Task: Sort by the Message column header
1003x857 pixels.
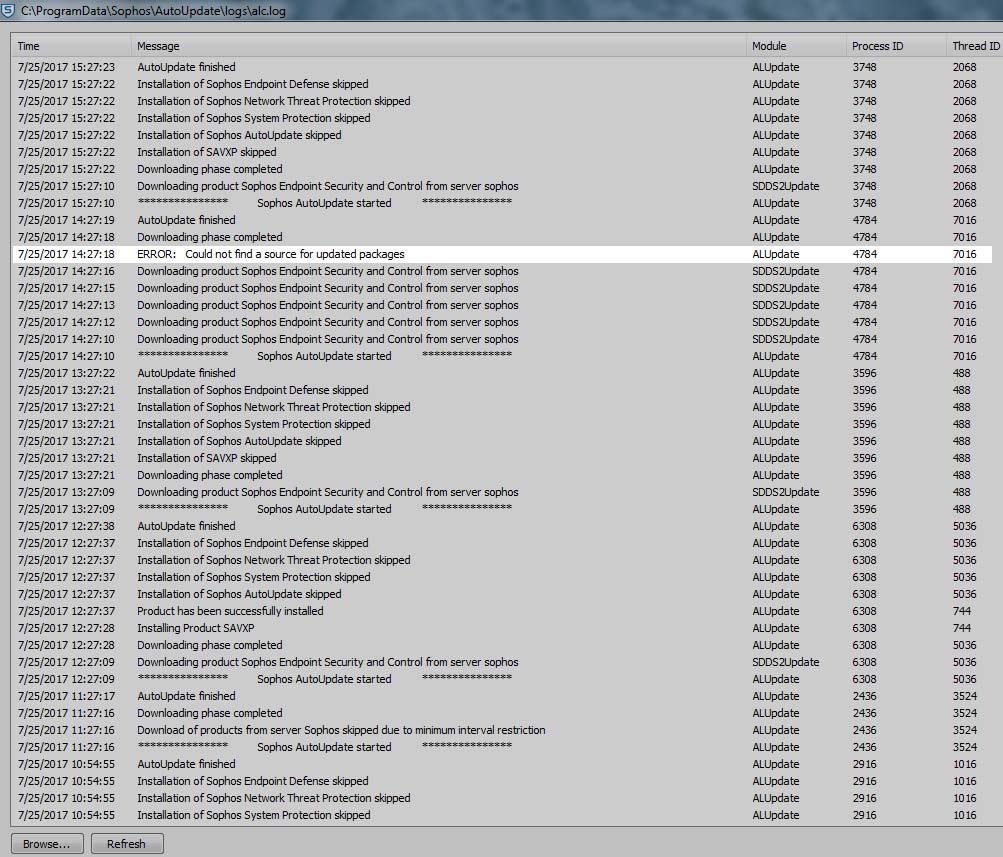Action: click(438, 46)
